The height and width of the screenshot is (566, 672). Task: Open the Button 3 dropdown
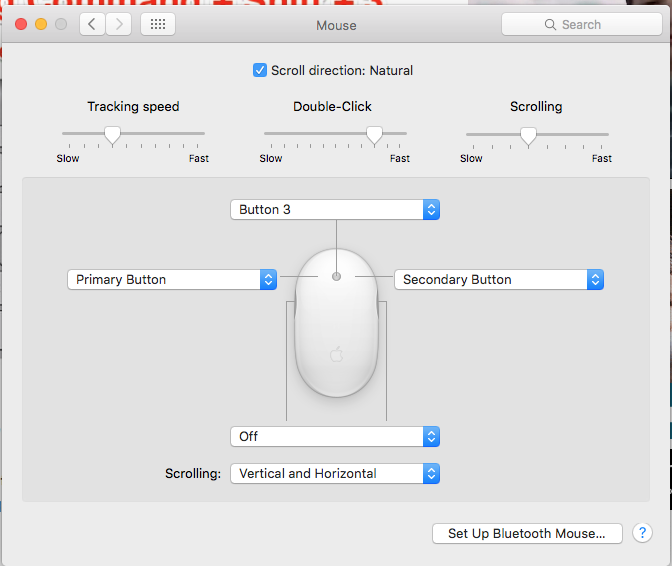(x=335, y=210)
